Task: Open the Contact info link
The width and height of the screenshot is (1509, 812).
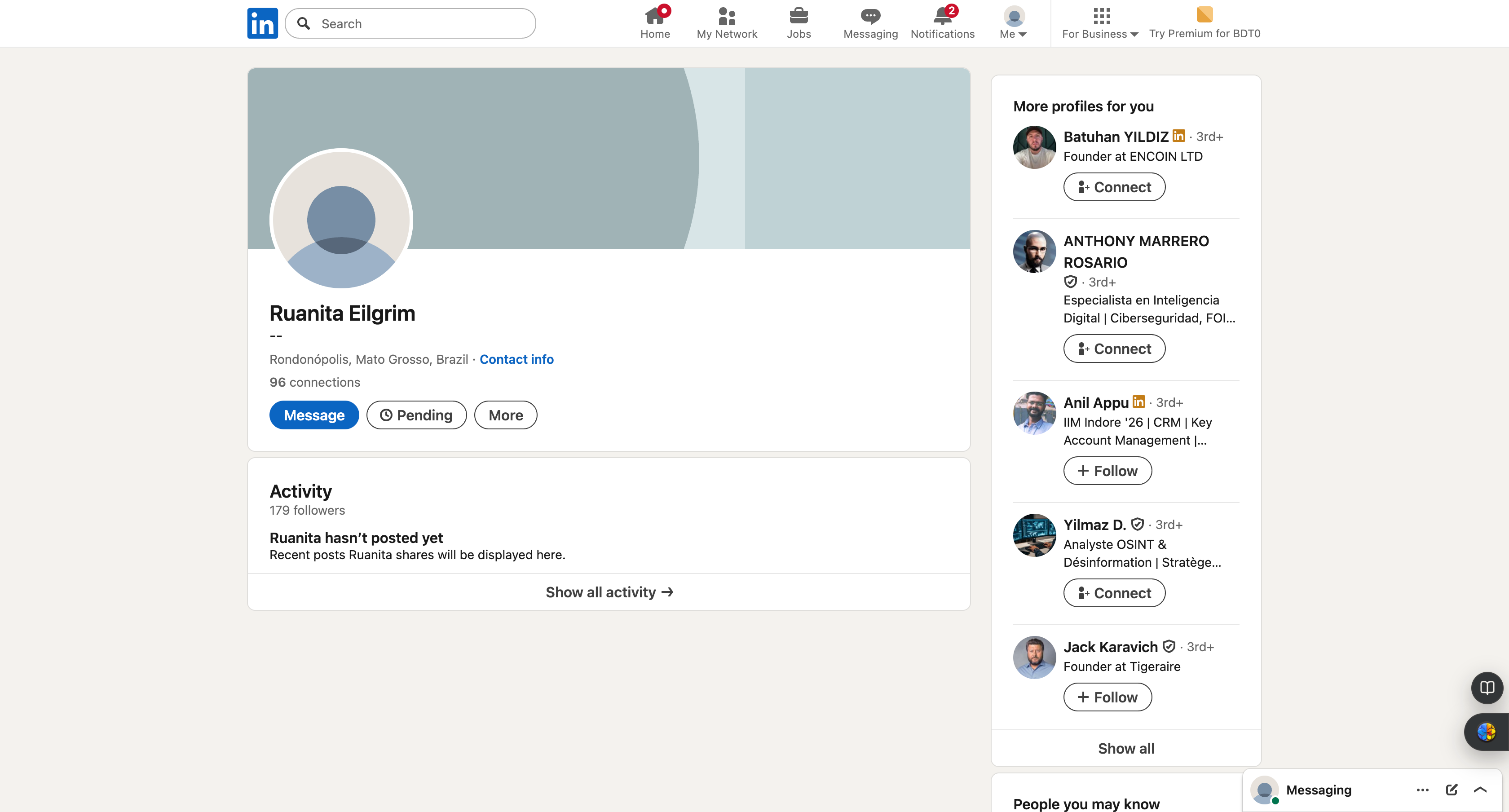Action: coord(516,359)
